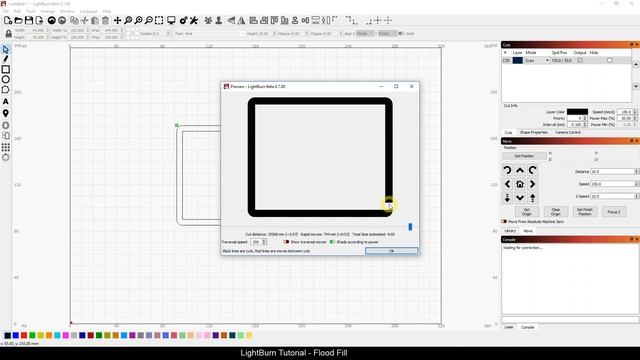Click the black Layer Color swatch in Cut Info

coord(577,111)
